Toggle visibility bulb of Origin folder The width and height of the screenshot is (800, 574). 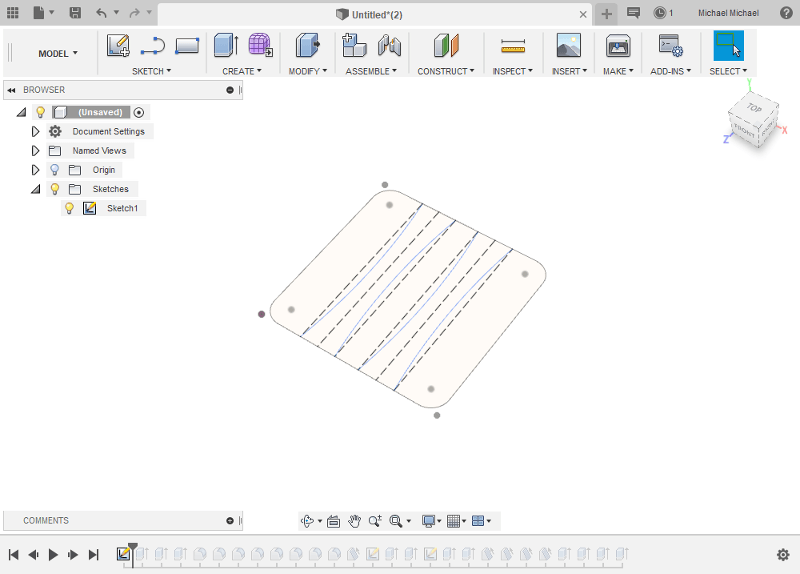pyautogui.click(x=55, y=170)
